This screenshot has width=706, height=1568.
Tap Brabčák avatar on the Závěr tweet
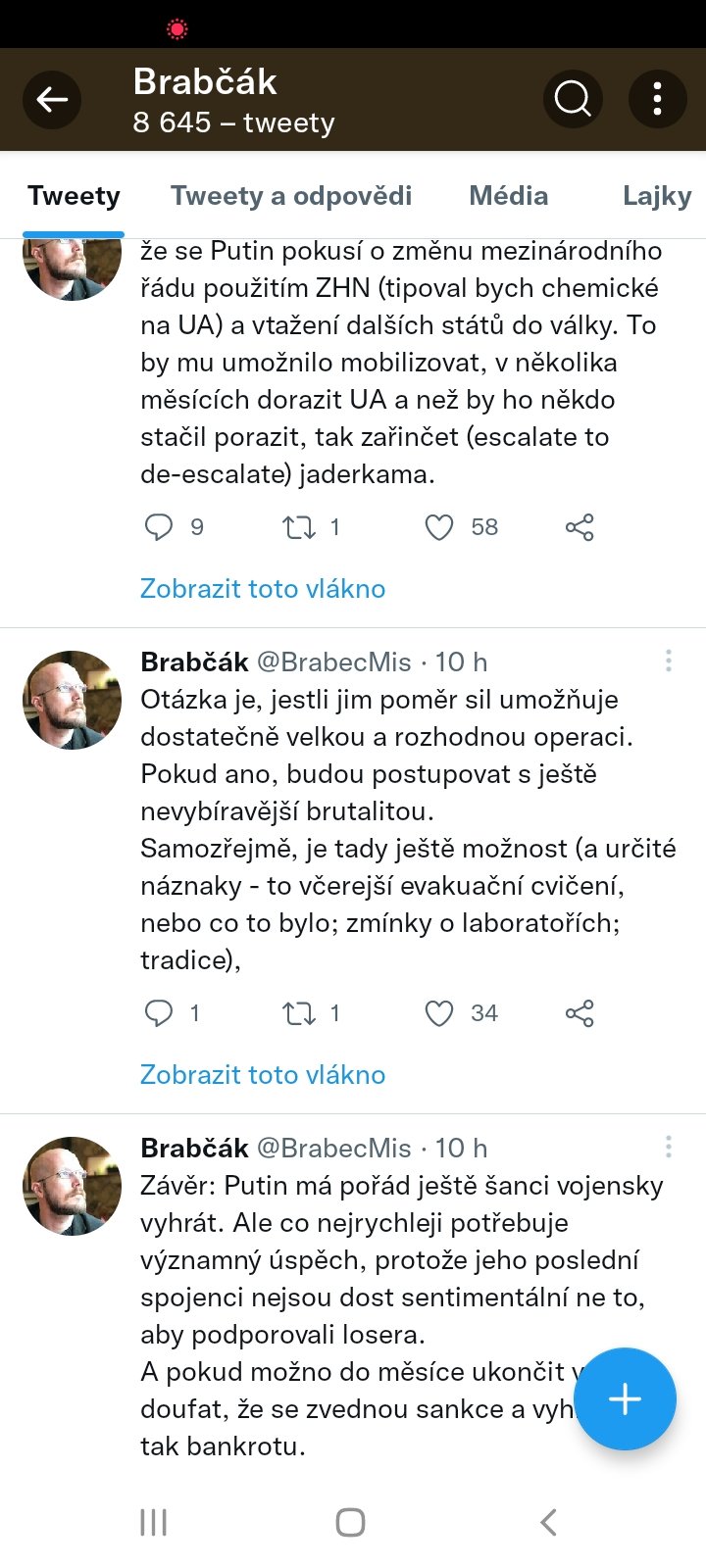[72, 1186]
